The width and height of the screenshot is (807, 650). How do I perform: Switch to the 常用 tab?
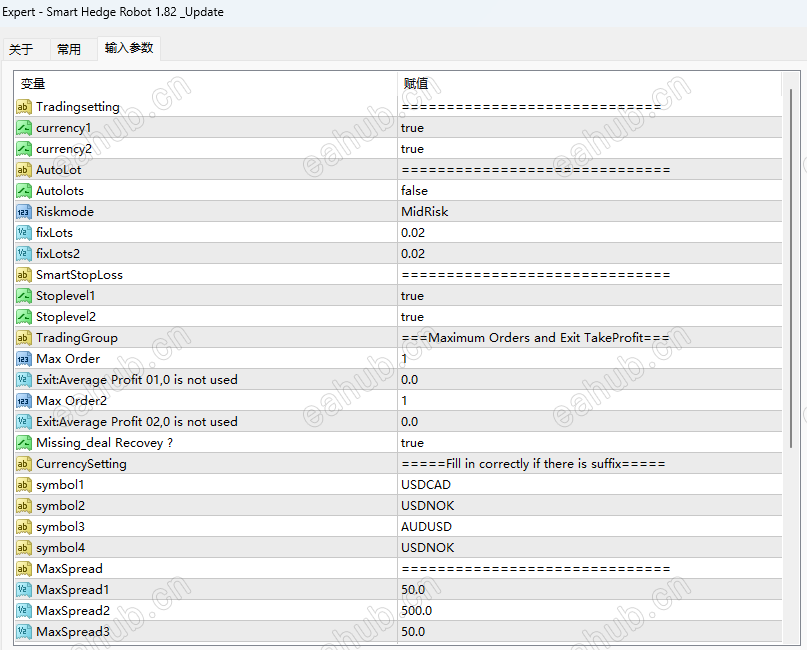click(69, 49)
